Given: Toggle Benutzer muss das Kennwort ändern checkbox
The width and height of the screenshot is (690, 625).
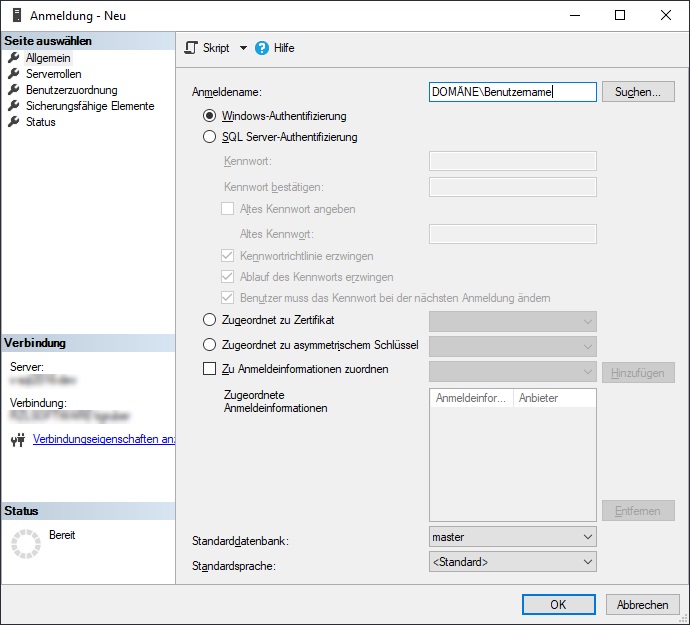Looking at the screenshot, I should click(x=227, y=298).
